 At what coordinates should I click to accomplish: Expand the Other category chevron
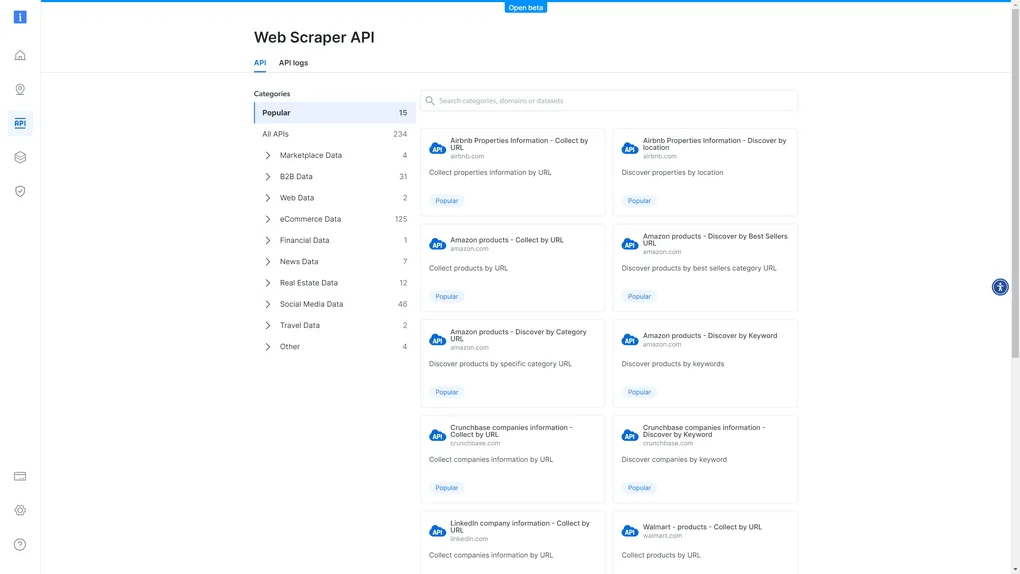click(267, 347)
